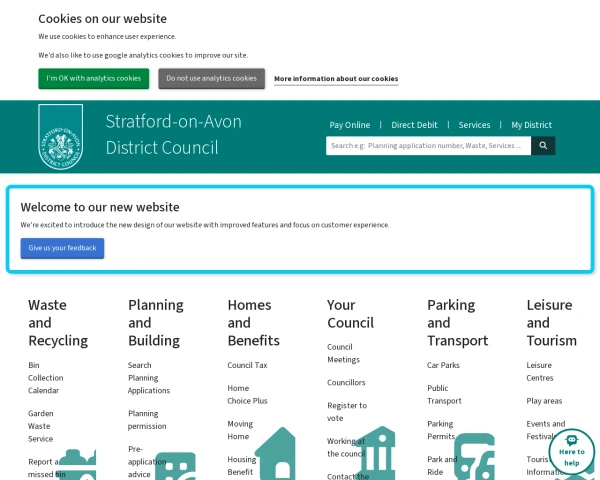Image resolution: width=600 pixels, height=480 pixels.
Task: Open Play areas link
Action: pyautogui.click(x=544, y=401)
